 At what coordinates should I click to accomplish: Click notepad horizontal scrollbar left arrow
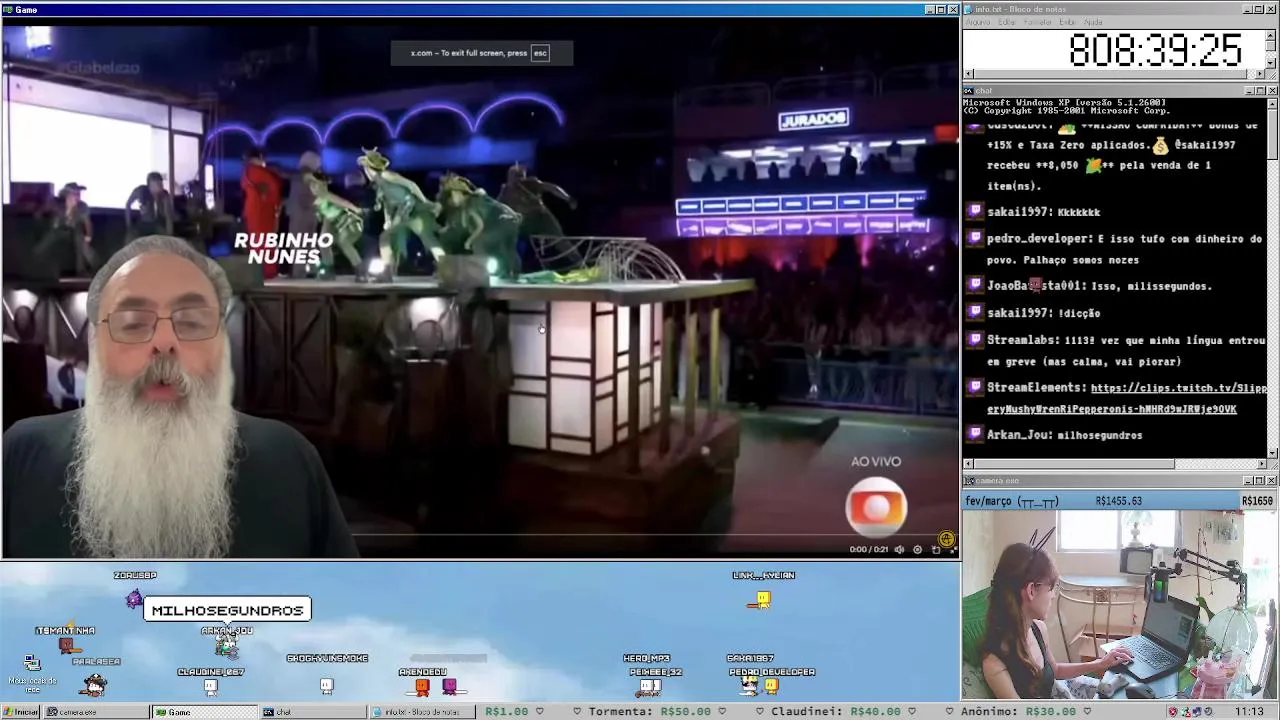968,74
